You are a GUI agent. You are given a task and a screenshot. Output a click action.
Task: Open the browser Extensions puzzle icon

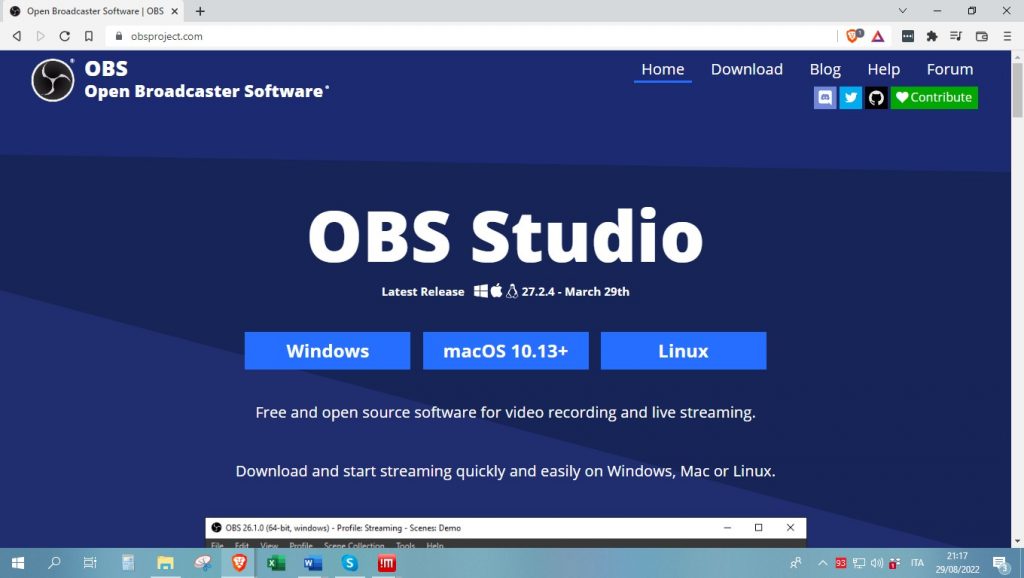tap(930, 35)
